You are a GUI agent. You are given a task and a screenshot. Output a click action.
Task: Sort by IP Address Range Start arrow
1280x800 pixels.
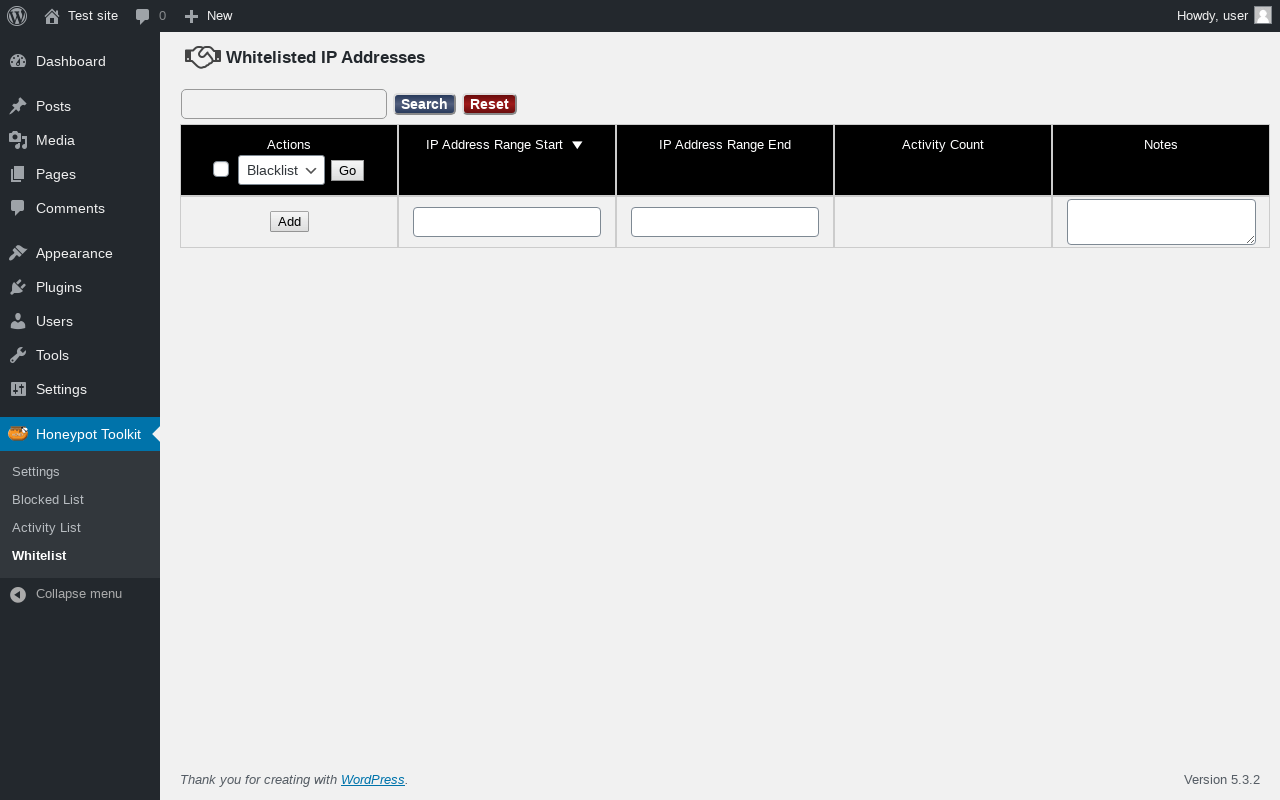point(577,145)
